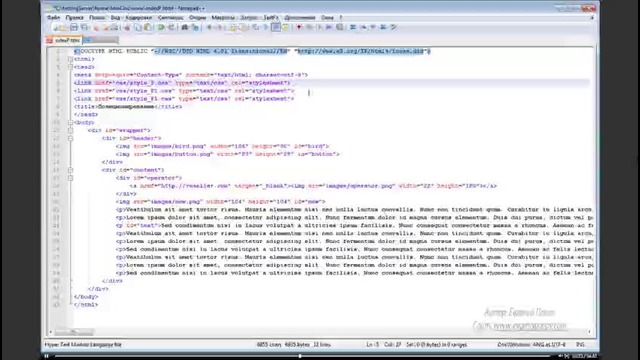Toggle the Word Wrap toolbar button

click(x=255, y=27)
